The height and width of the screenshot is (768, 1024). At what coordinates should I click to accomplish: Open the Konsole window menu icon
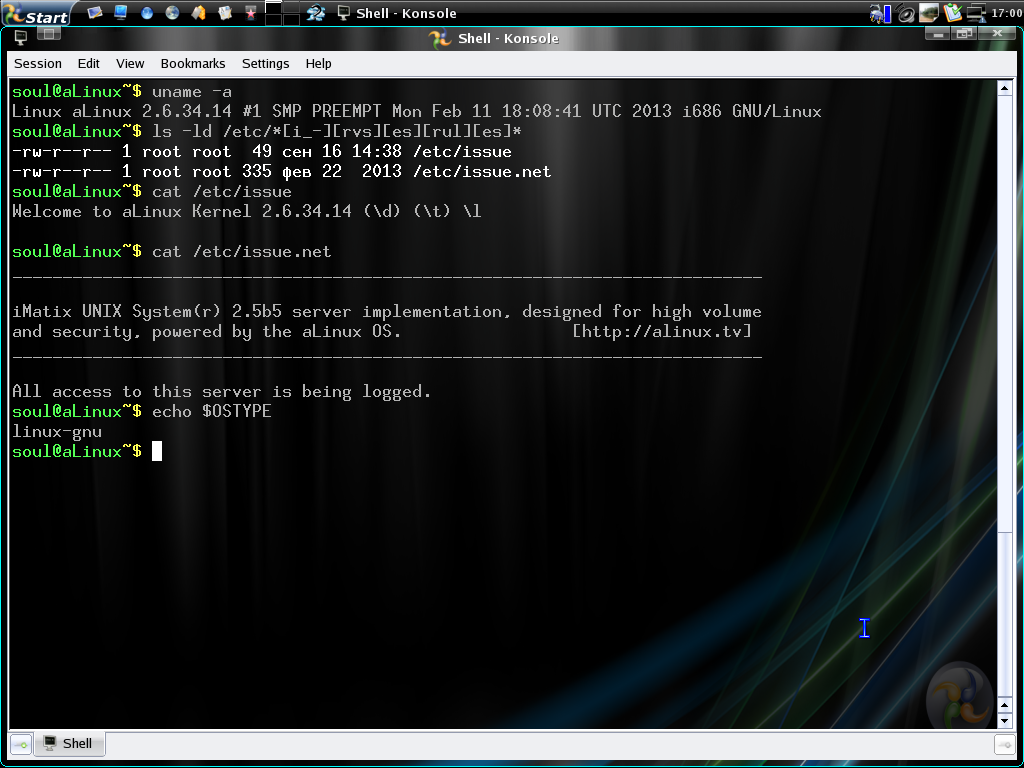20,37
